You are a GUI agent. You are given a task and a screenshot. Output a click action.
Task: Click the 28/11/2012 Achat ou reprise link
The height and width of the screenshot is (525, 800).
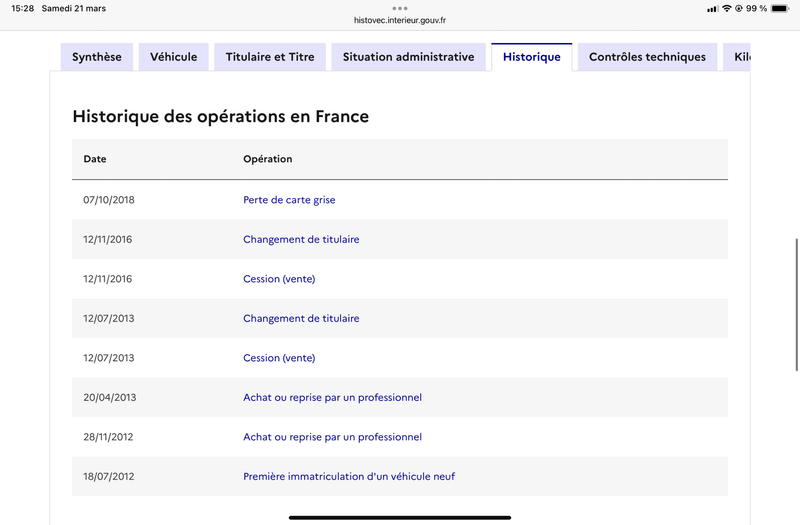point(332,437)
